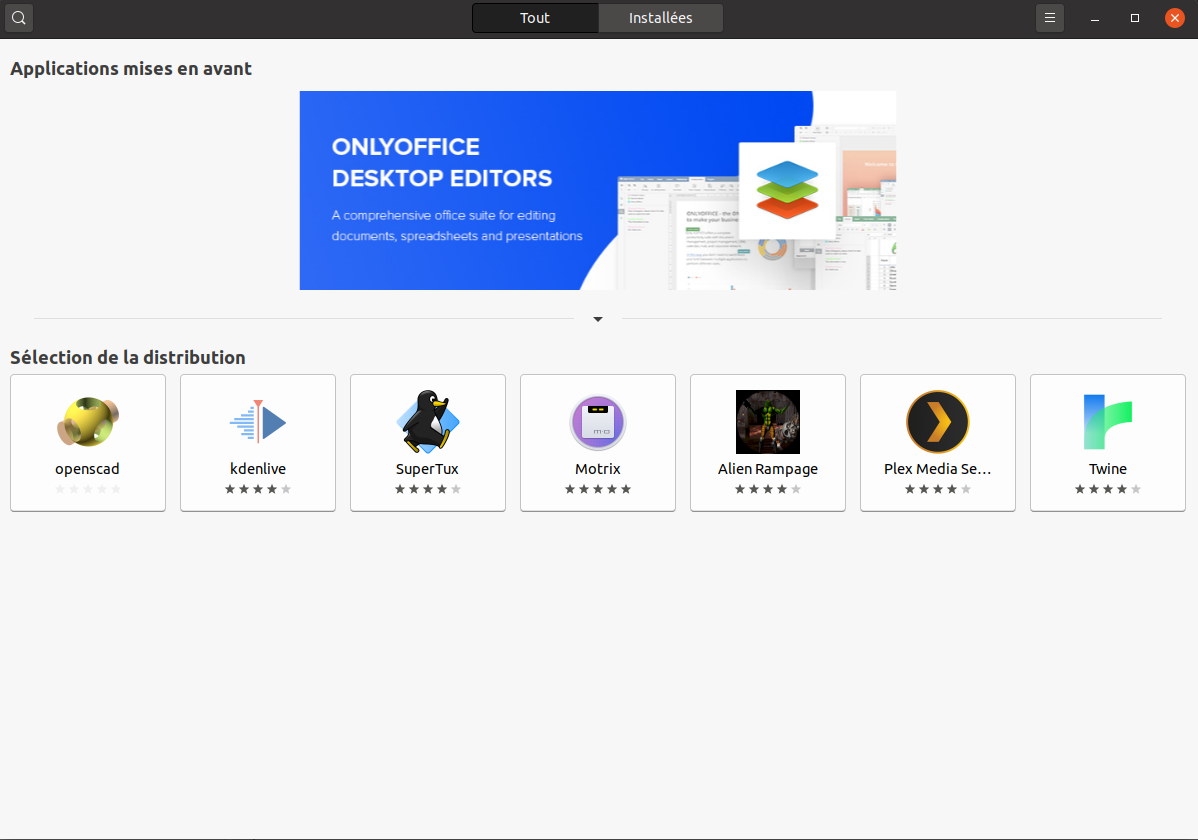Expand categories with the down arrow
The image size is (1198, 840).
[598, 319]
